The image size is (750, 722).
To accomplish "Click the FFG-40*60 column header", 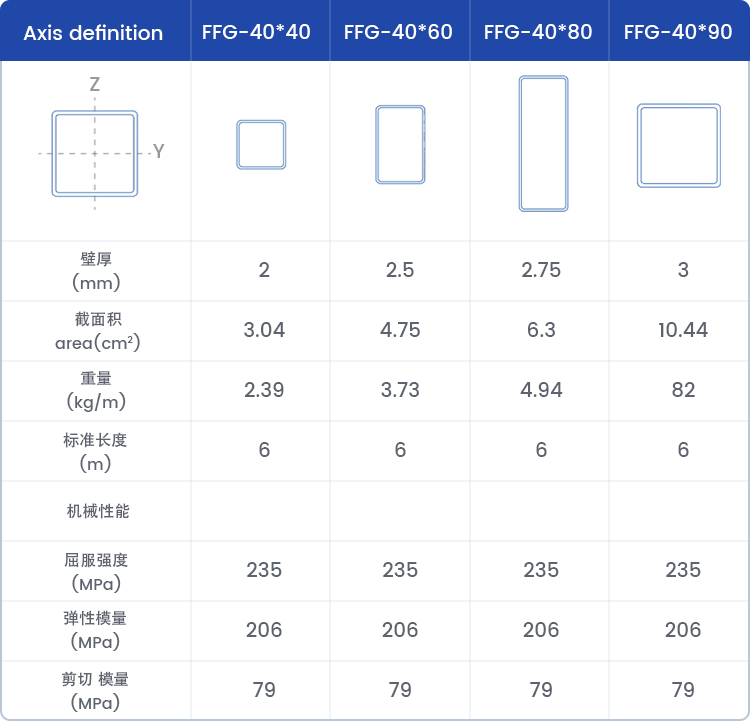I will point(398,32).
